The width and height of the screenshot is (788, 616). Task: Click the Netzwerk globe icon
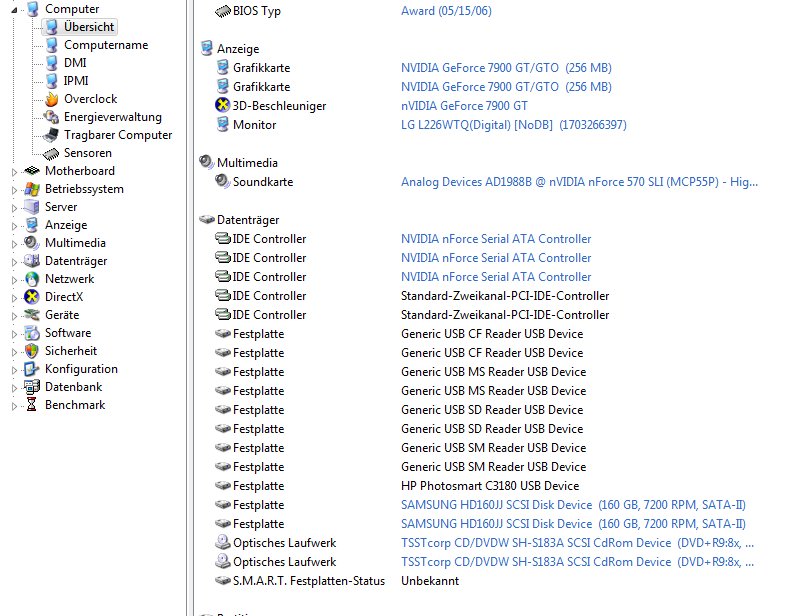point(32,279)
